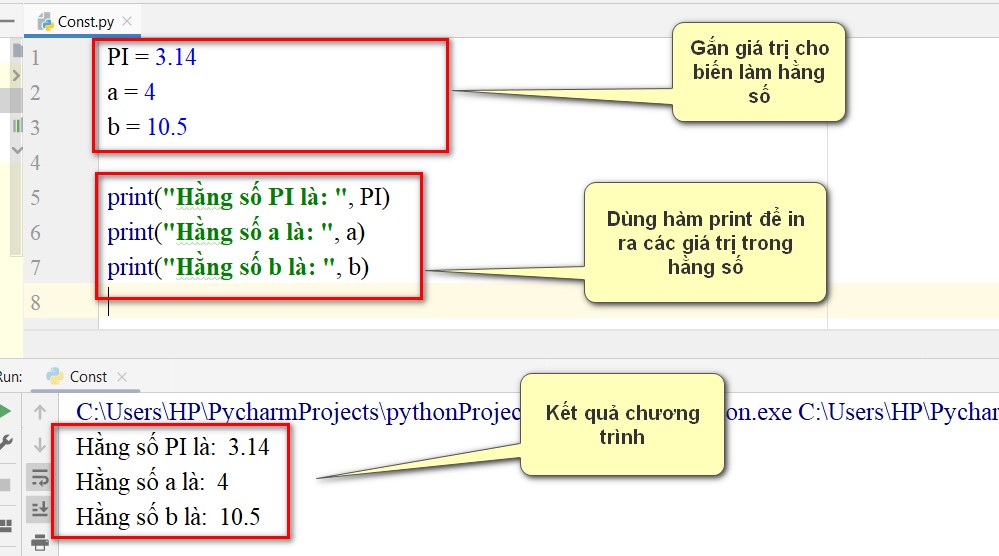Image resolution: width=999 pixels, height=556 pixels.
Task: Expand the down-pointing chevron in left strip
Action: 17,150
